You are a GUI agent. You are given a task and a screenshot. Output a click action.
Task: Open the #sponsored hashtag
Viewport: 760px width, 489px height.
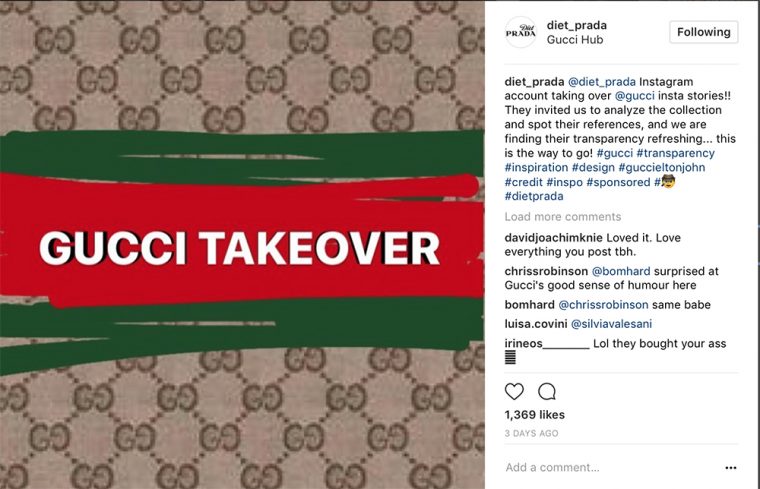point(618,182)
